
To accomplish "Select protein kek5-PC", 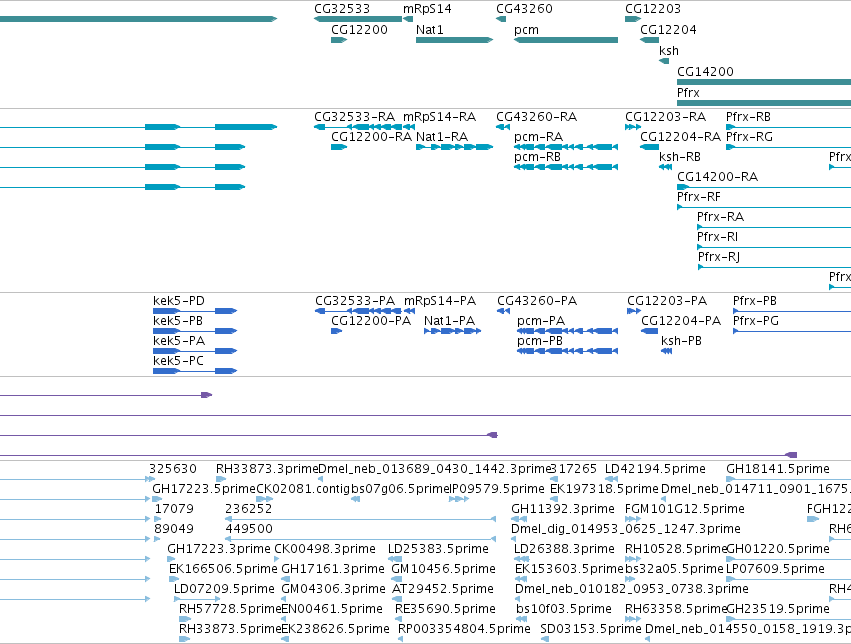I will [x=179, y=361].
